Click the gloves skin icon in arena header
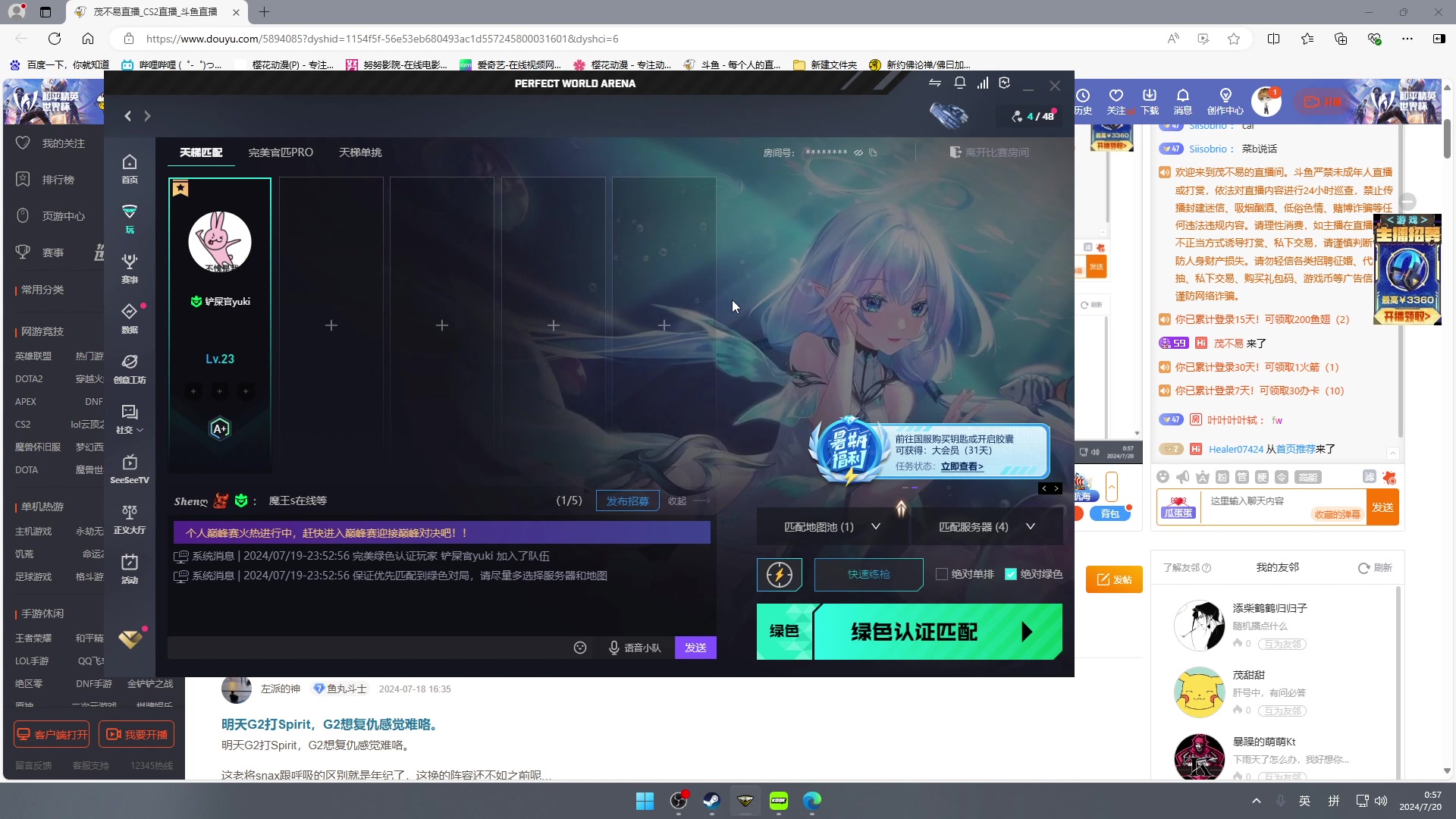The height and width of the screenshot is (819, 1456). tap(949, 115)
